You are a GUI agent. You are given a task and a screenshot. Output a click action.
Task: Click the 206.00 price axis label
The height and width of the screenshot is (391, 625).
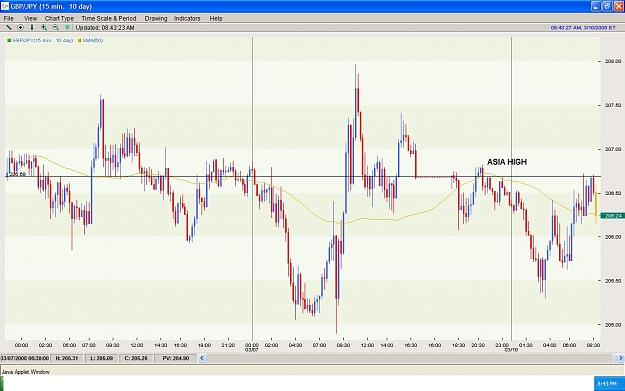(x=613, y=237)
